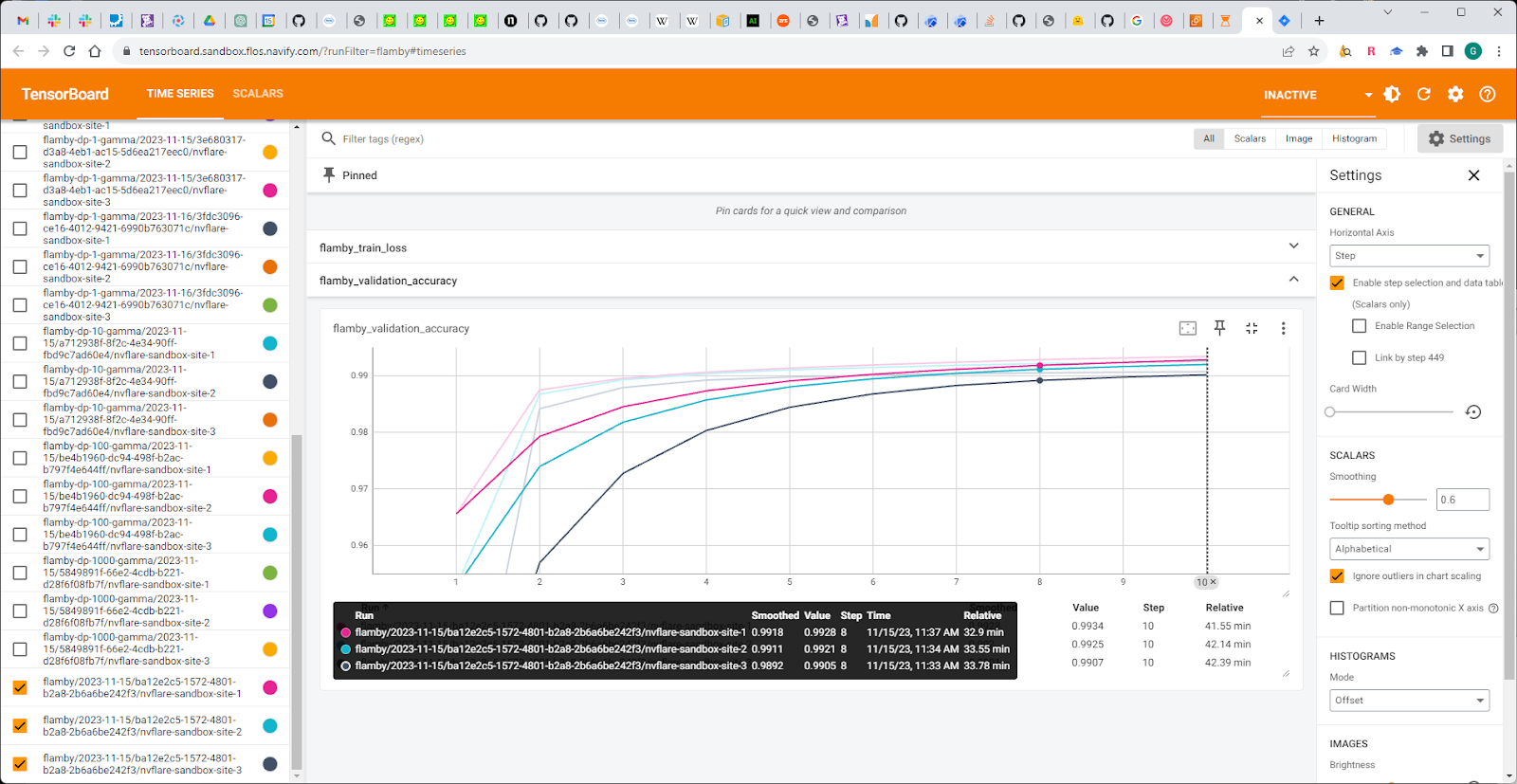Pin the flamby_validation_accuracy card
Image resolution: width=1517 pixels, height=784 pixels.
click(1220, 328)
